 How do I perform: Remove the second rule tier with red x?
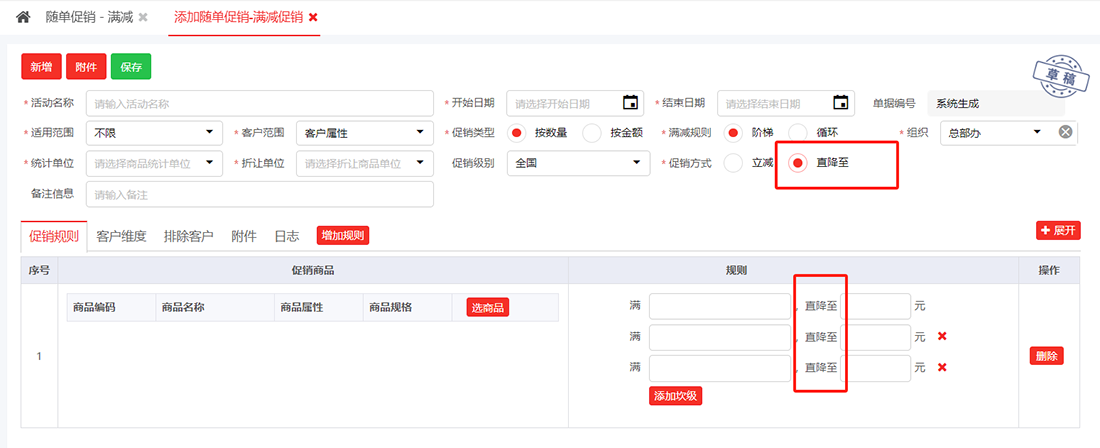(942, 337)
